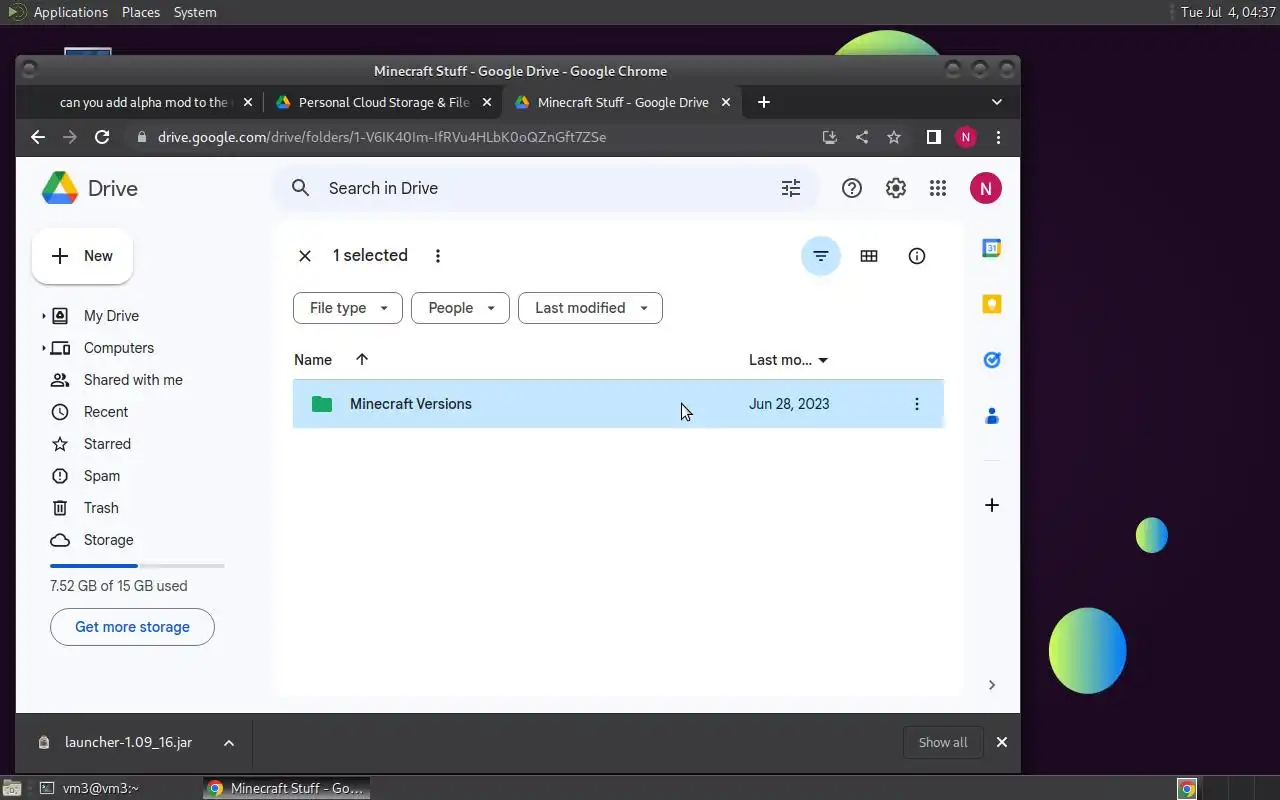Open Chrome three-dot menu

[998, 137]
